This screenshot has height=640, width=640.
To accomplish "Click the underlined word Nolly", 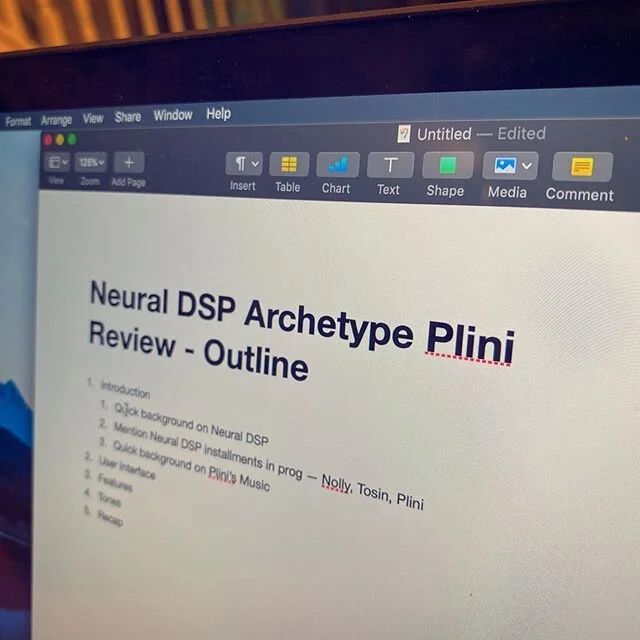I will (336, 483).
